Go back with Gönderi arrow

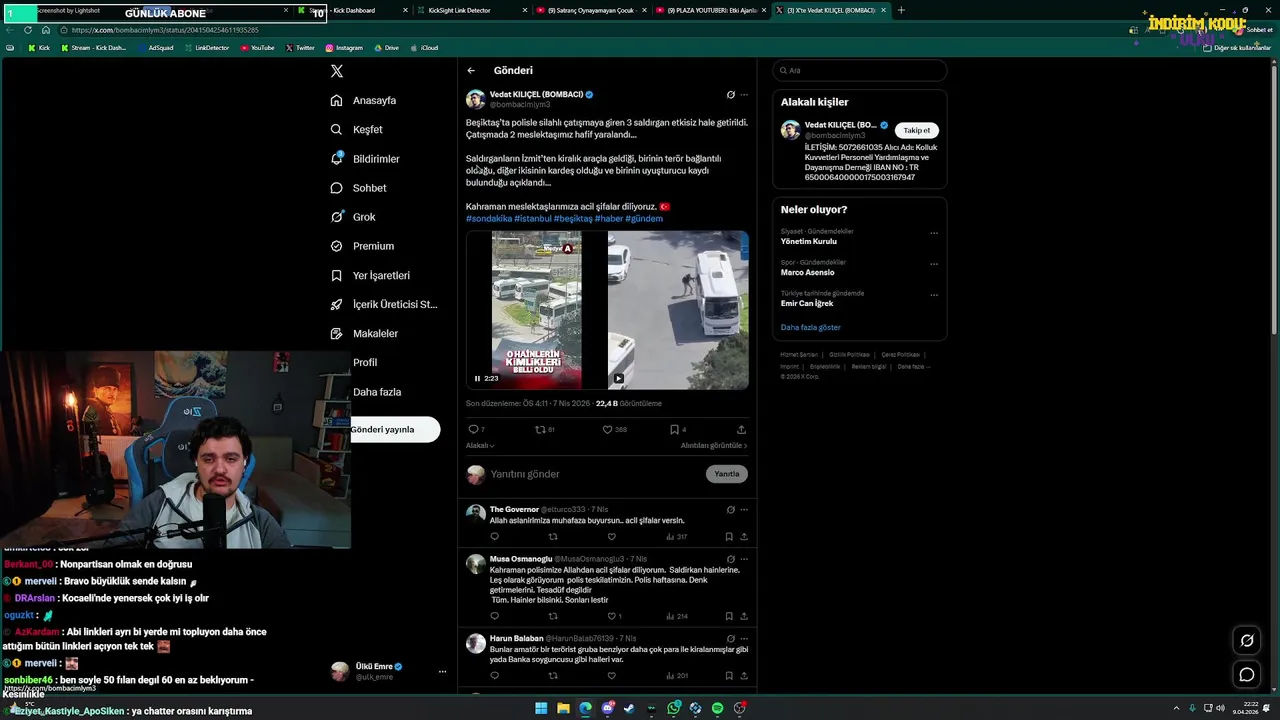471,71
